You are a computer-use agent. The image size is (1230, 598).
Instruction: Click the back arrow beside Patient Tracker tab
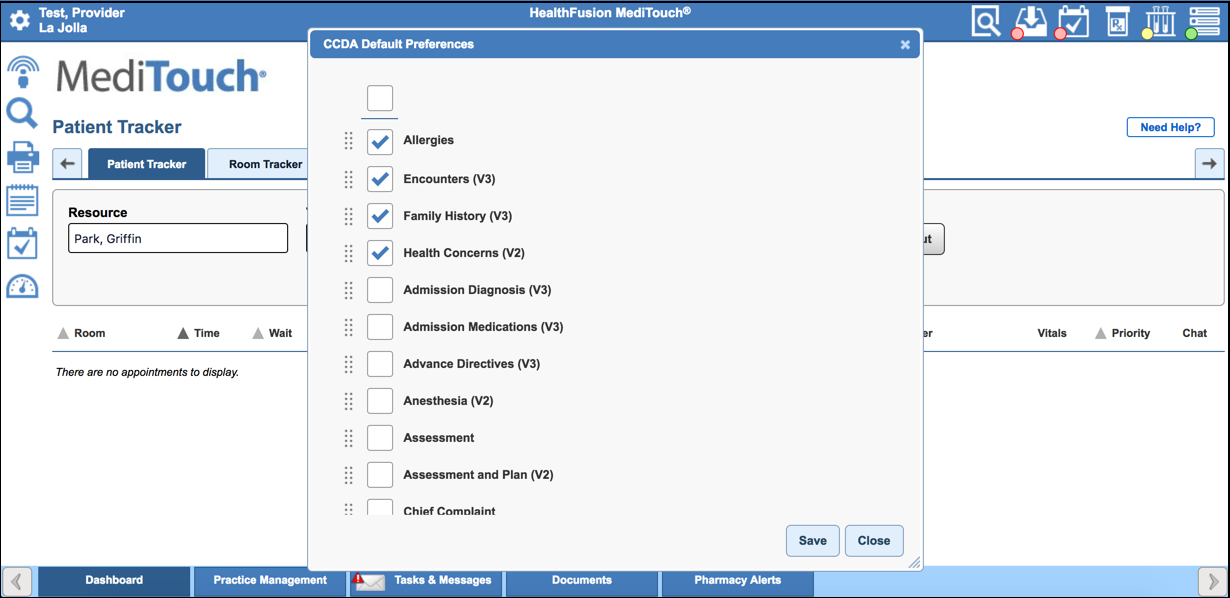(67, 164)
